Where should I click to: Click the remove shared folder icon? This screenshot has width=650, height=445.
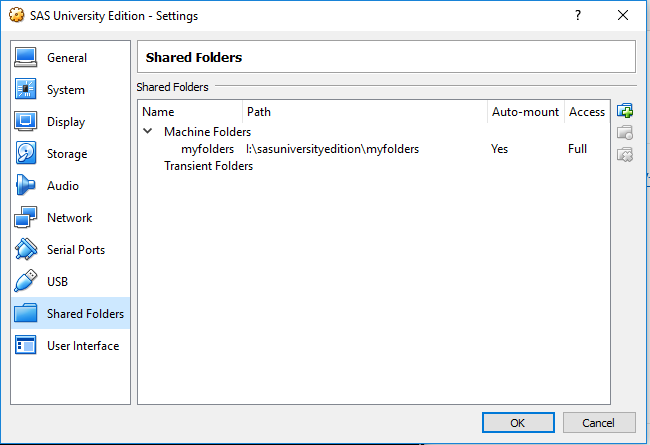coord(625,155)
